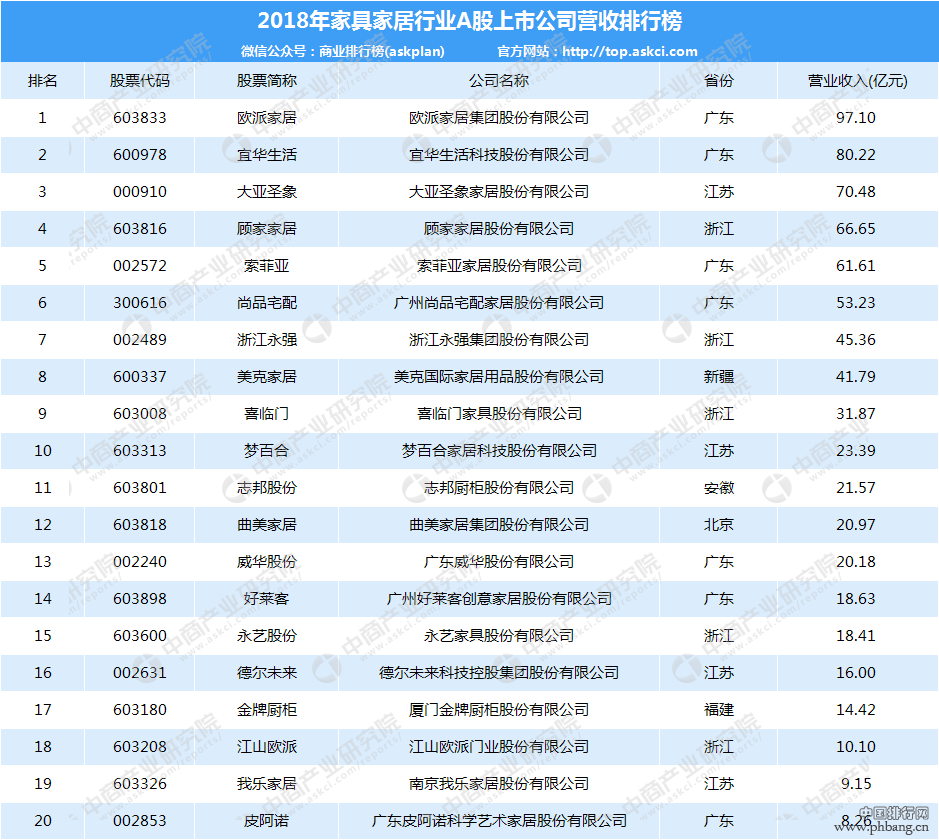This screenshot has height=840, width=939.
Task: Click revenue value 70.48
Action: (x=856, y=192)
